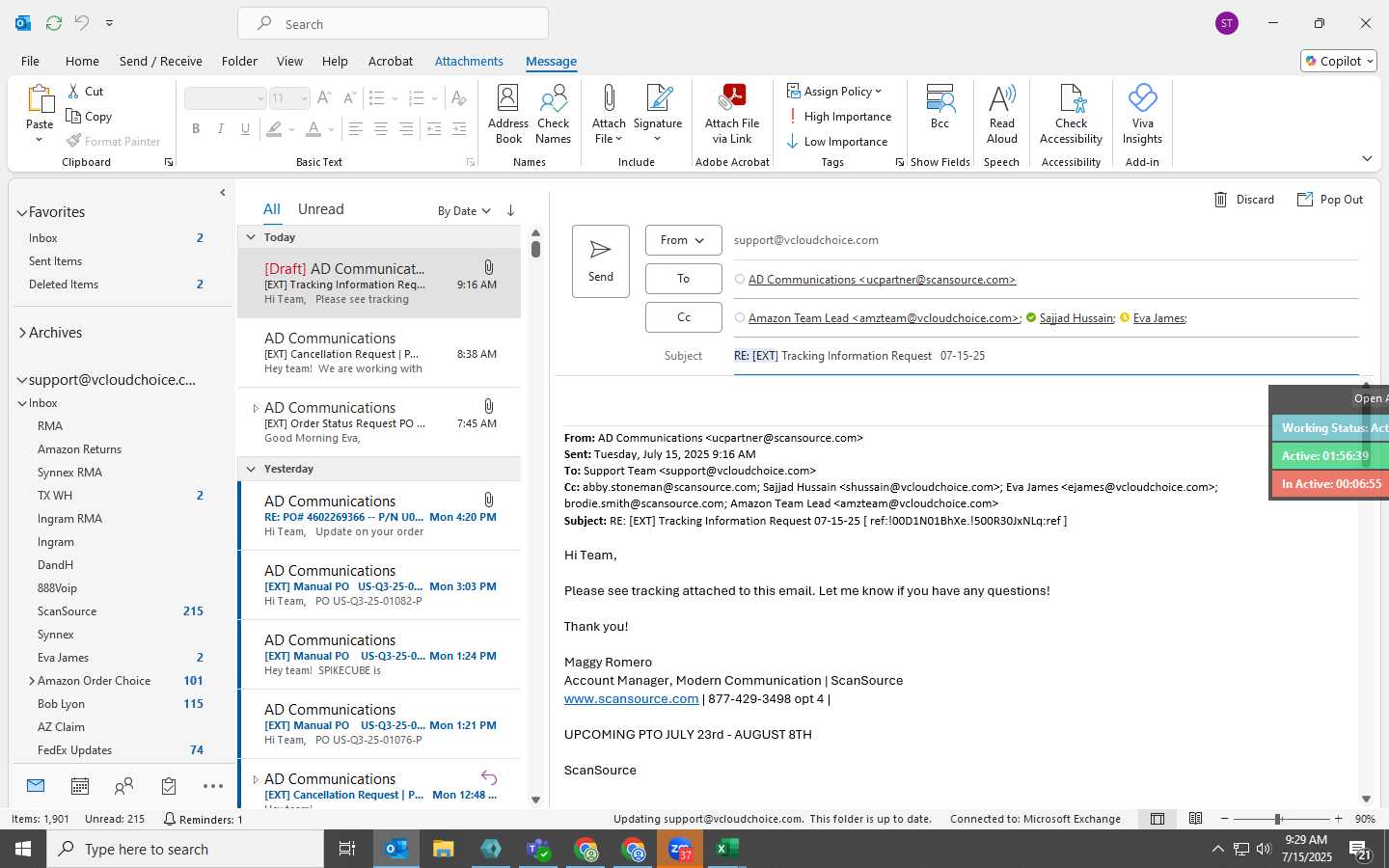
Task: Click the Paste clipboard icon
Action: [40, 99]
